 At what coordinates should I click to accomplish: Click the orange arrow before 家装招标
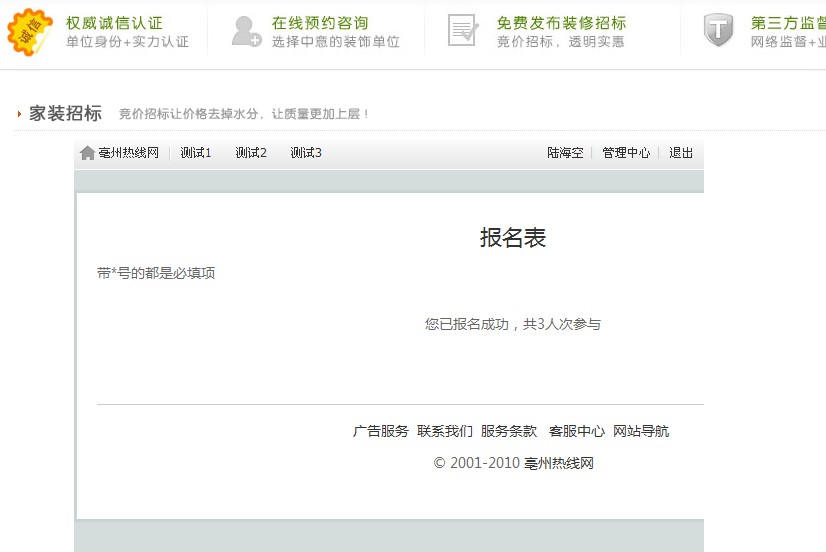tap(19, 114)
